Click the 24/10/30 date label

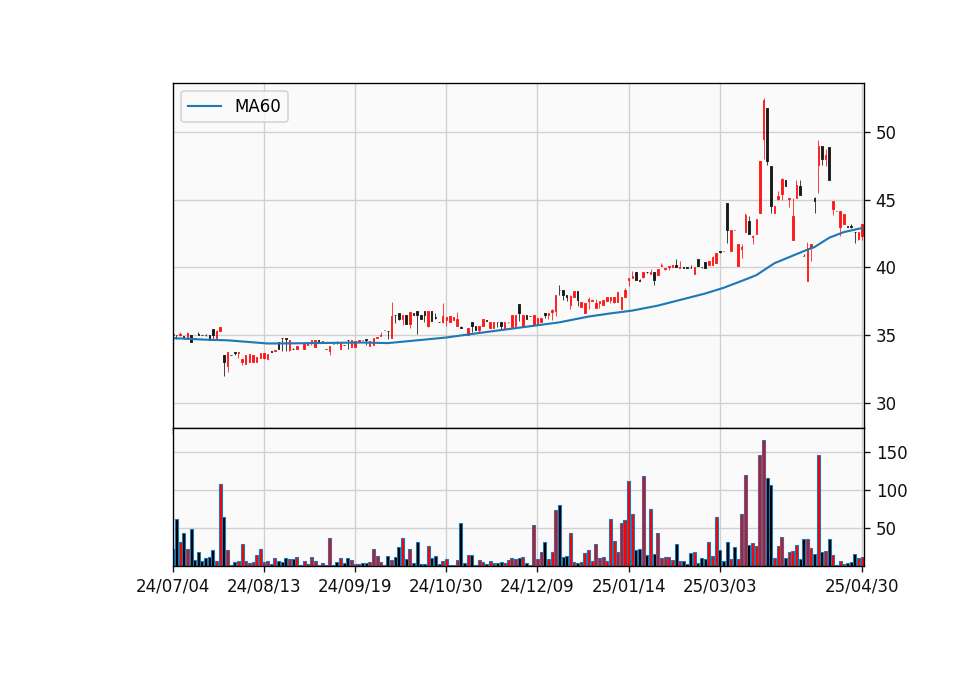click(x=446, y=586)
